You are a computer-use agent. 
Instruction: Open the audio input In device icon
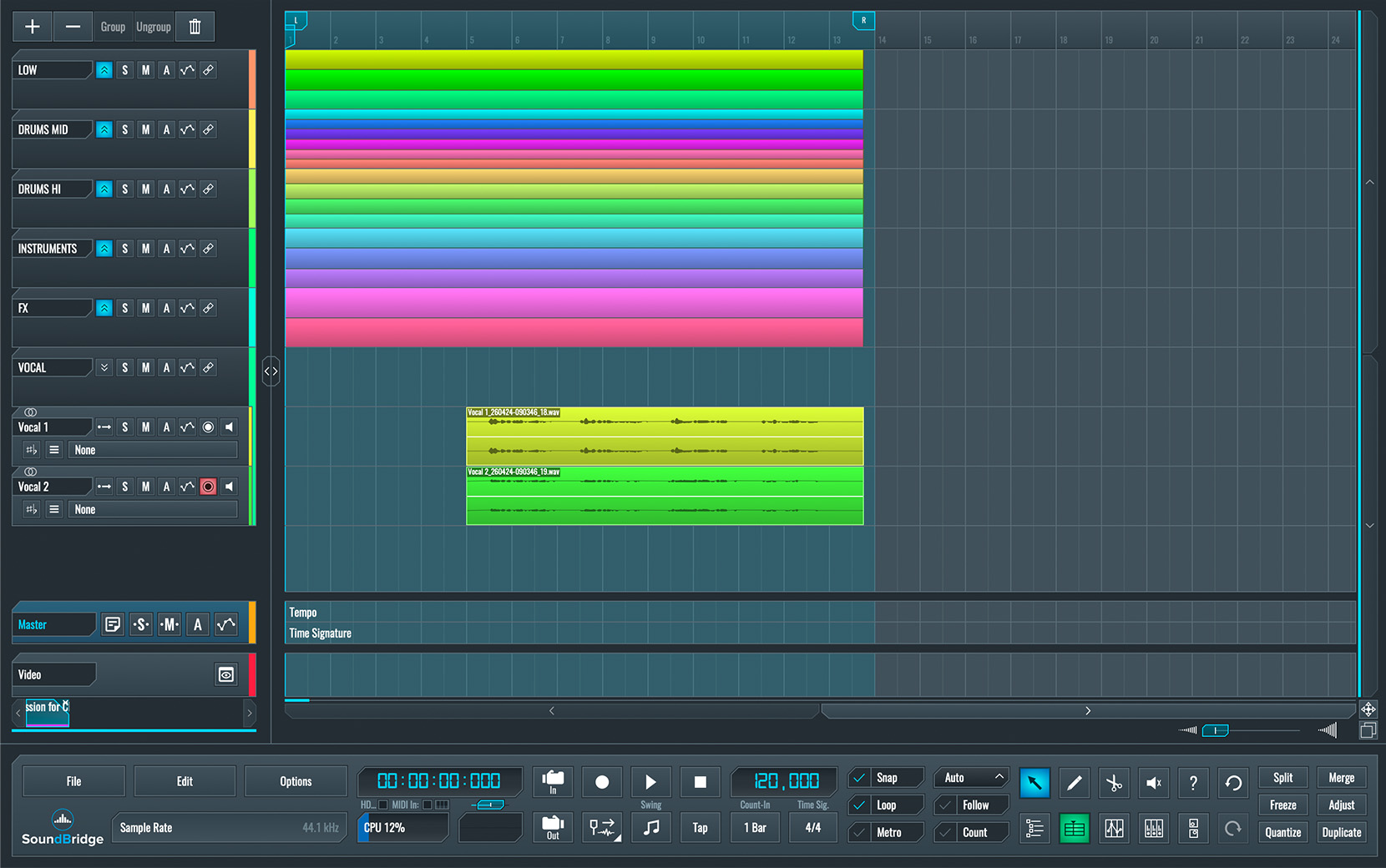tap(553, 782)
